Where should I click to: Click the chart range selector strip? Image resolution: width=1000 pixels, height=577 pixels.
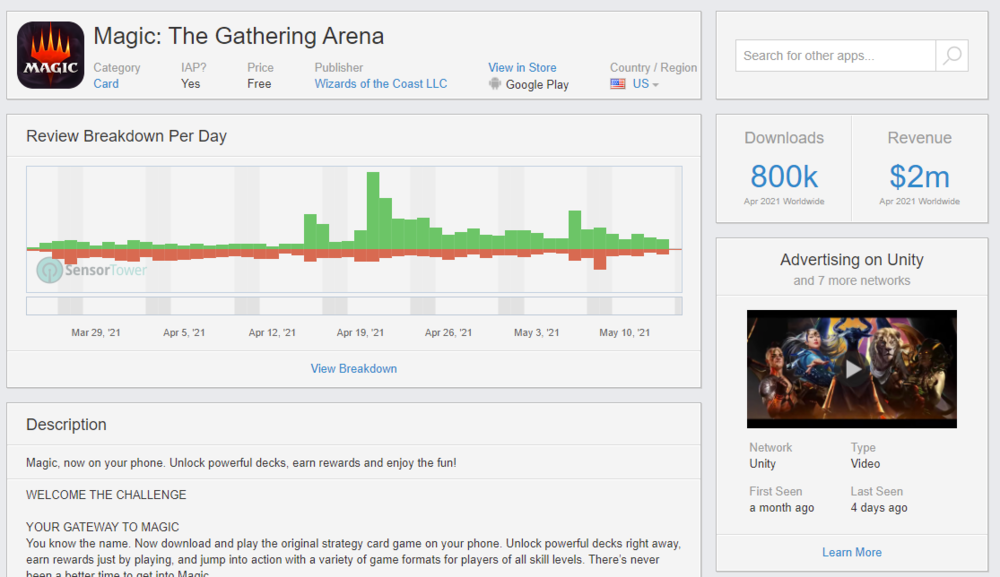coord(354,306)
